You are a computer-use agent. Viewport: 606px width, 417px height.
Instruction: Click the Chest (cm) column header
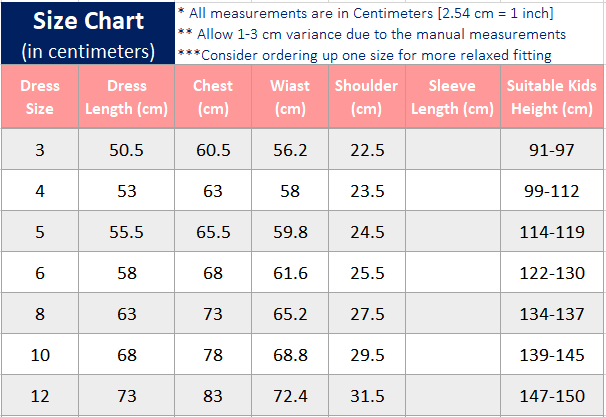(x=213, y=97)
